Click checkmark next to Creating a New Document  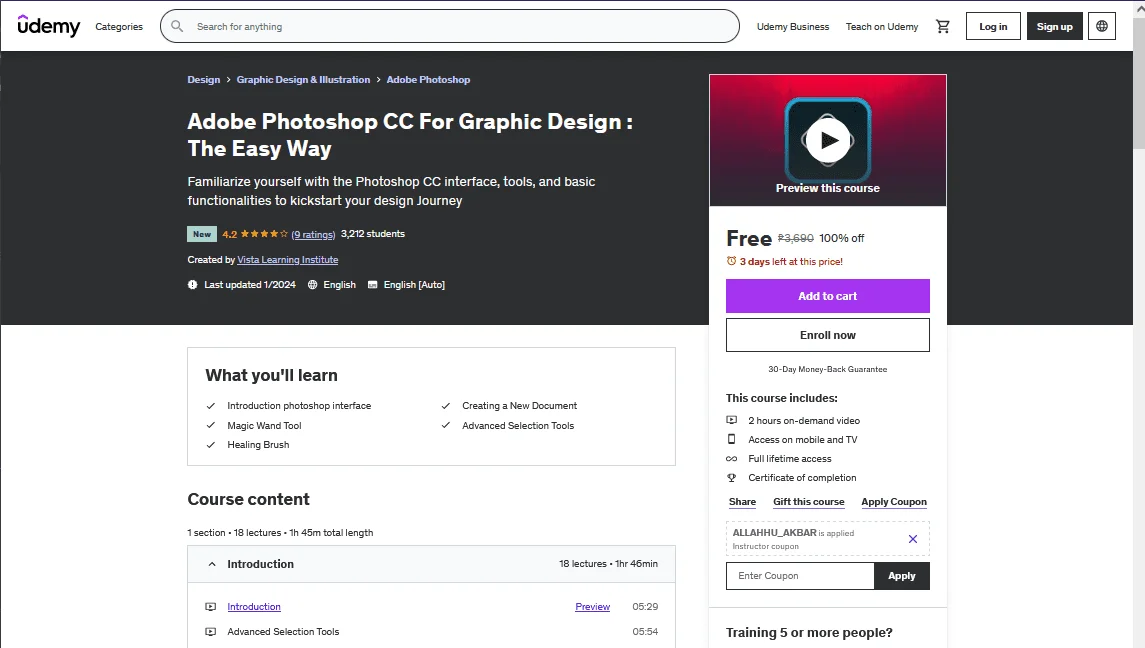(x=445, y=405)
